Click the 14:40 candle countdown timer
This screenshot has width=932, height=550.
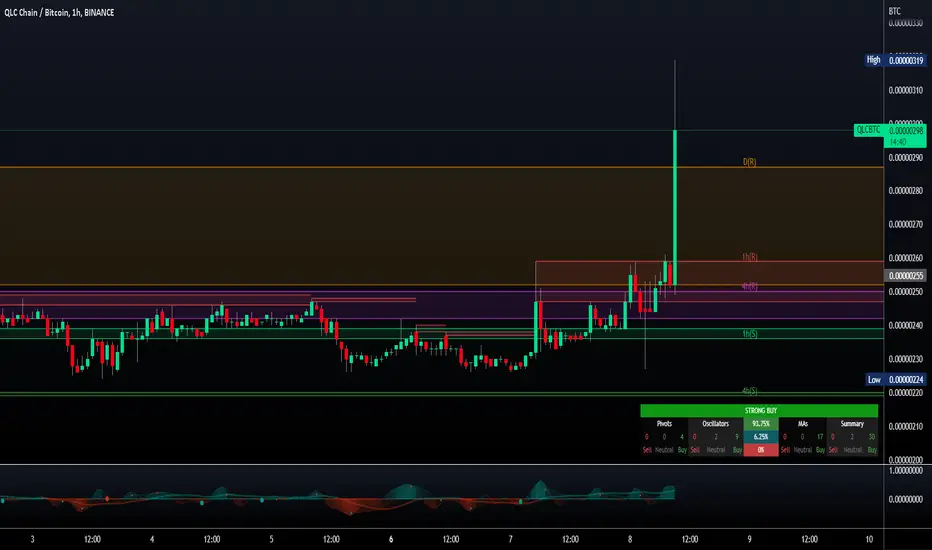(898, 142)
